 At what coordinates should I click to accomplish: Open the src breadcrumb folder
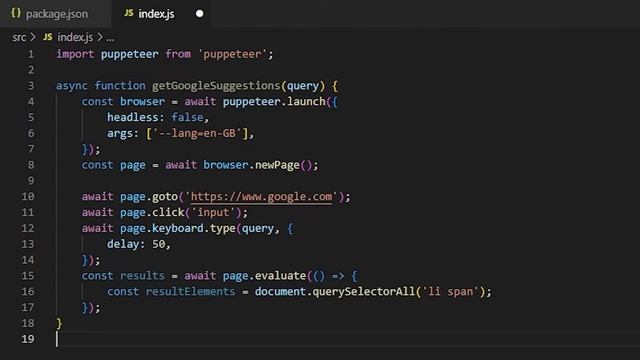[19, 38]
